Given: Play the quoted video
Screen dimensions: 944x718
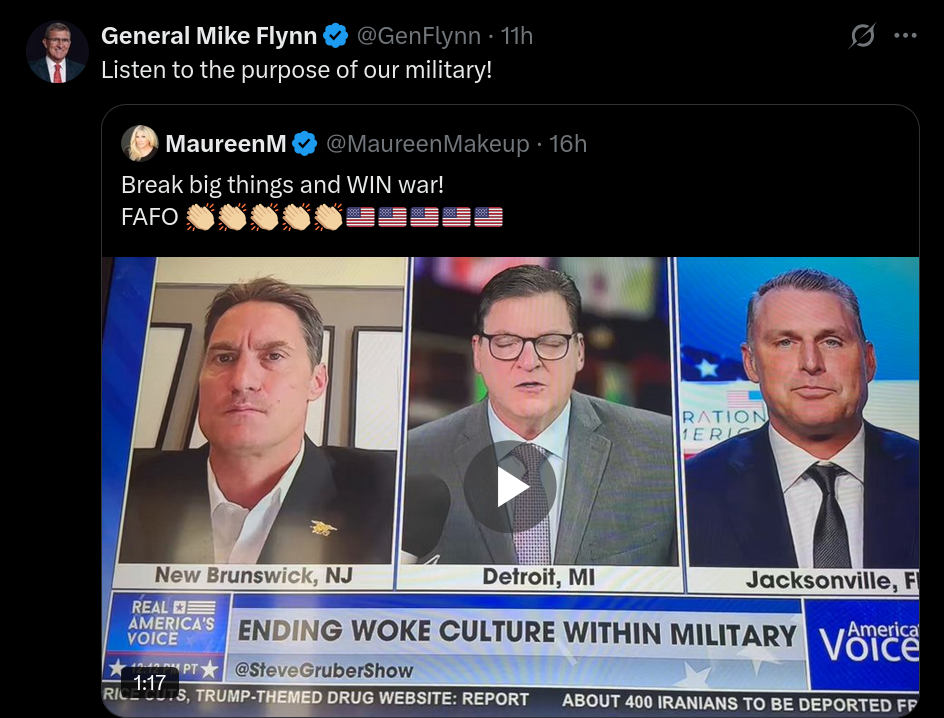Looking at the screenshot, I should tap(512, 486).
